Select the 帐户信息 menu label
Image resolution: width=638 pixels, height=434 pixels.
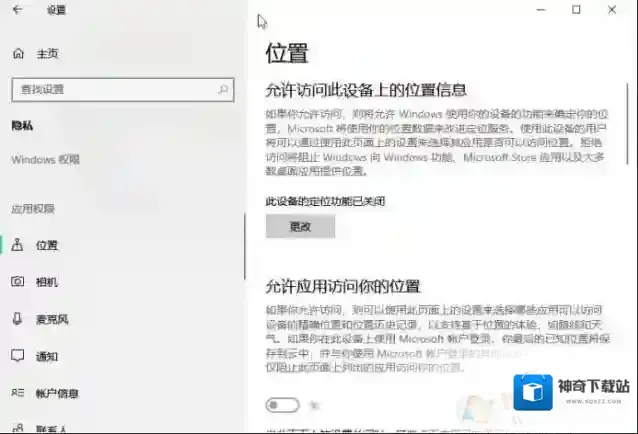pyautogui.click(x=57, y=393)
